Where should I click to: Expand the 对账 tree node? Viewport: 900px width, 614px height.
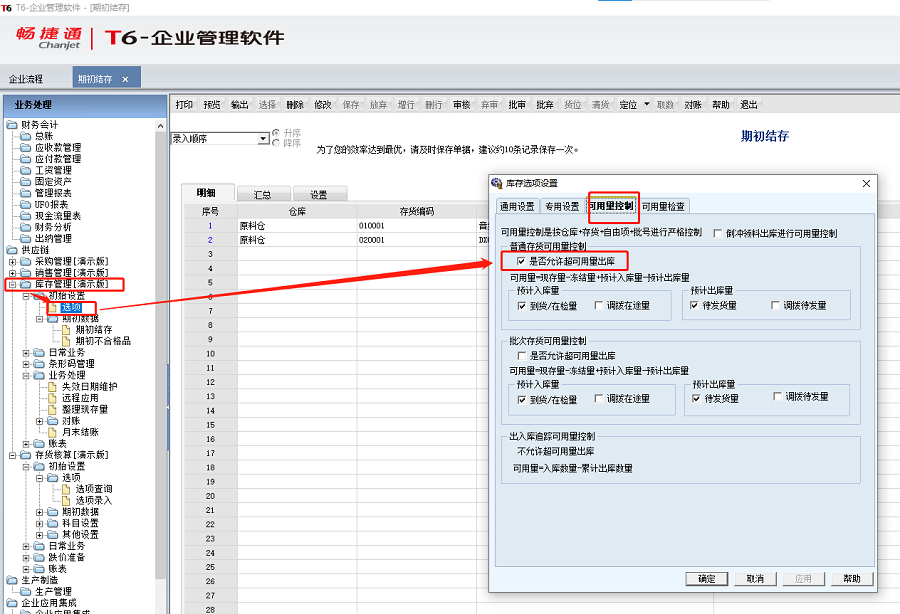(40, 421)
